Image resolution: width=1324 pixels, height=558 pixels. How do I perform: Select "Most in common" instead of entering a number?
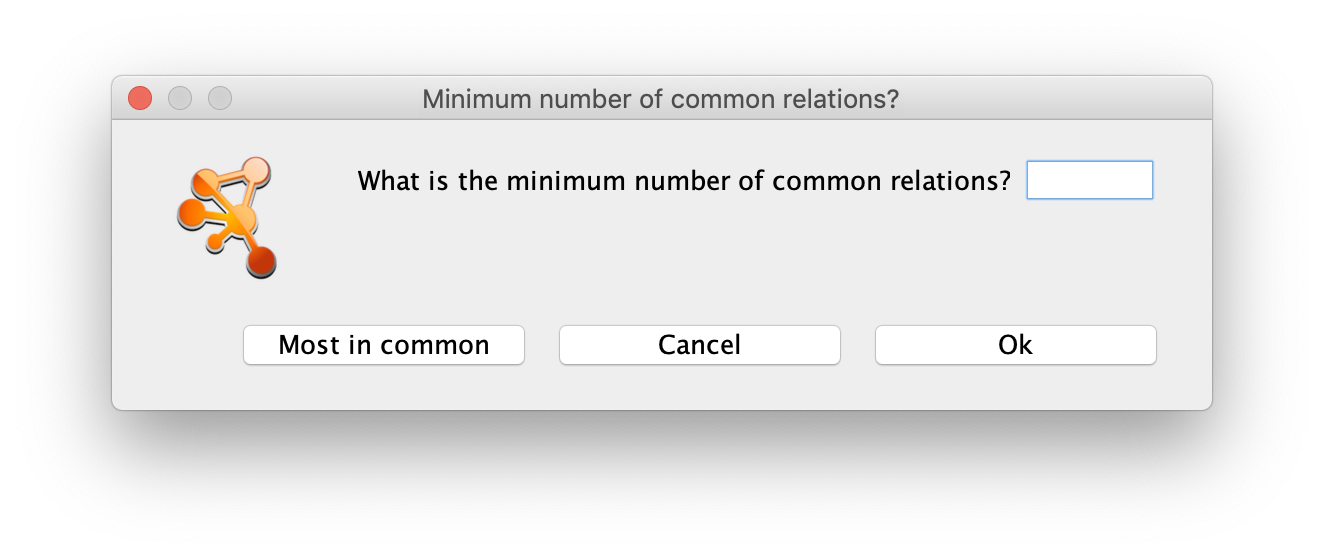click(384, 345)
